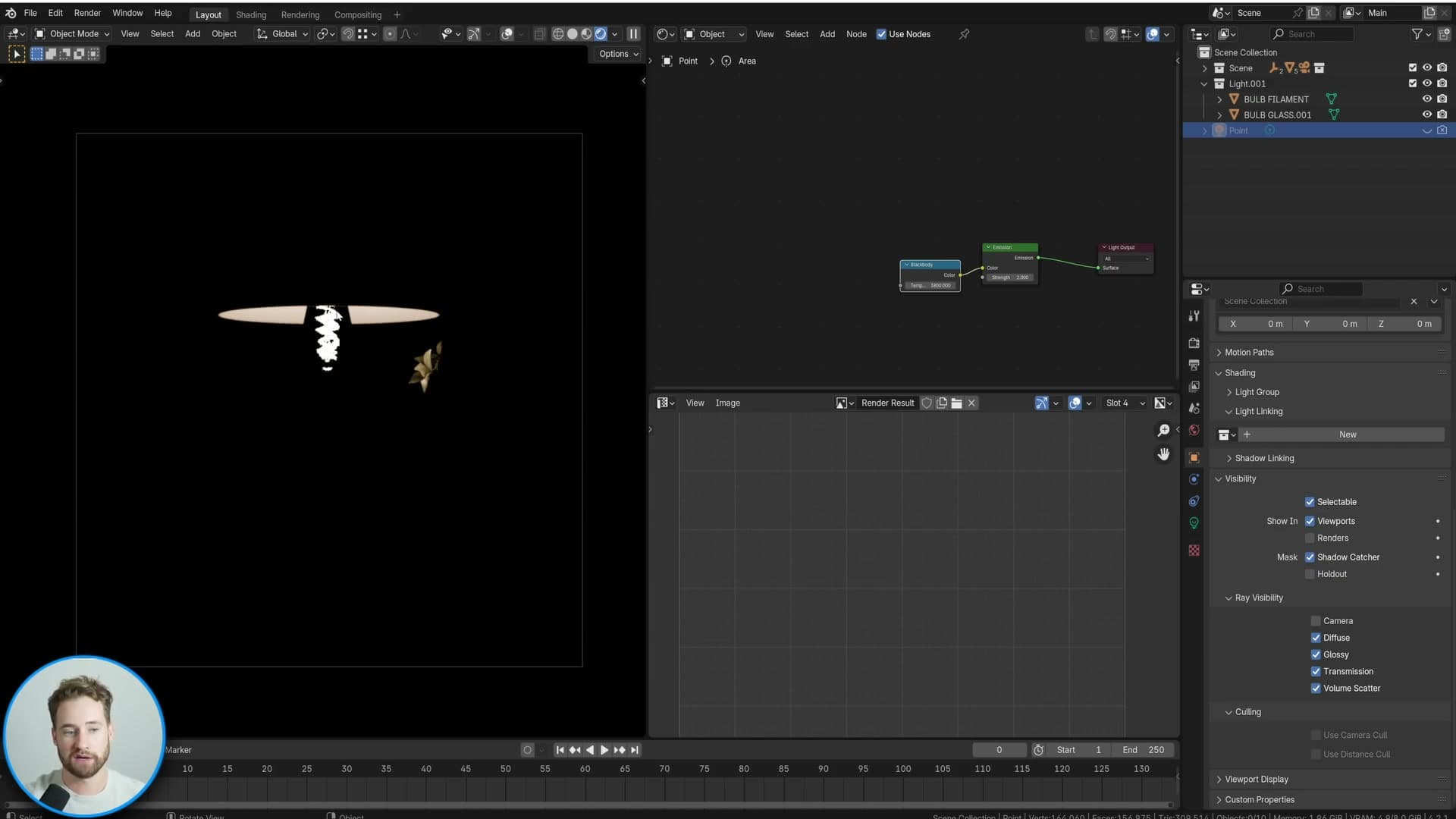Open the Scene properties tab
Screen dimensions: 1456x819
tap(1194, 408)
